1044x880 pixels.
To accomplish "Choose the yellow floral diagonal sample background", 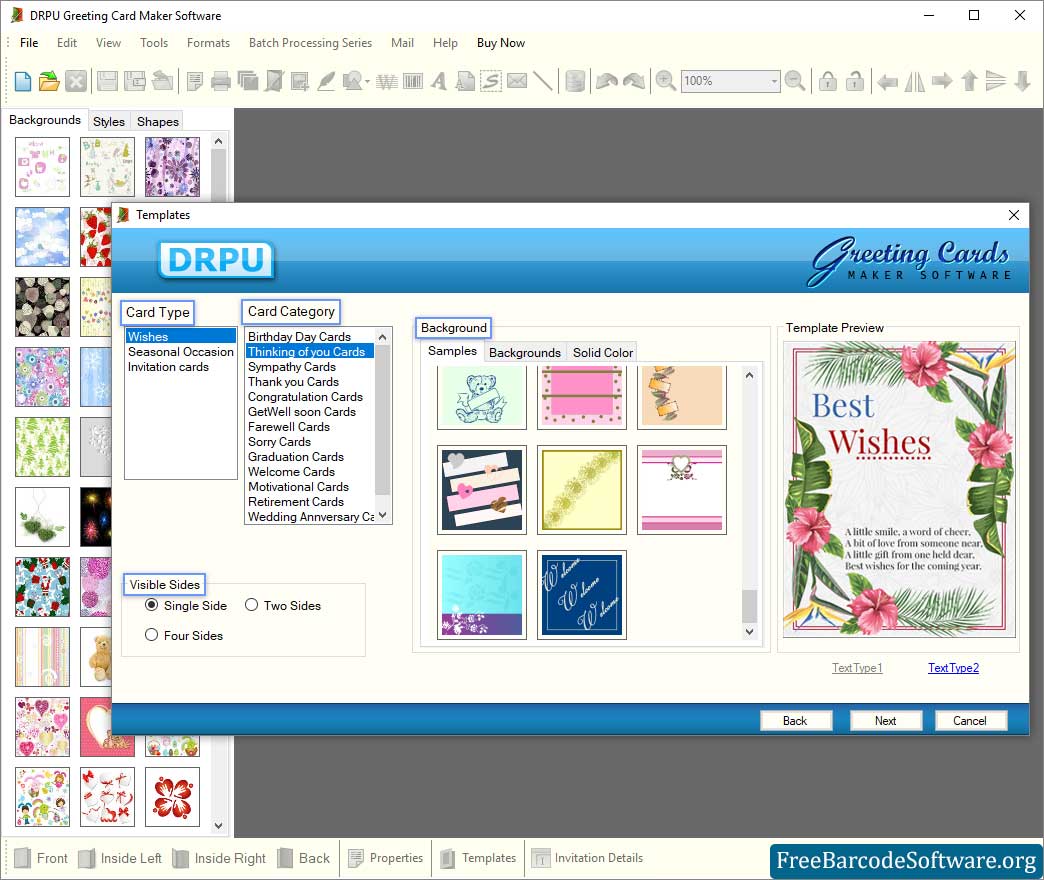I will [x=582, y=489].
